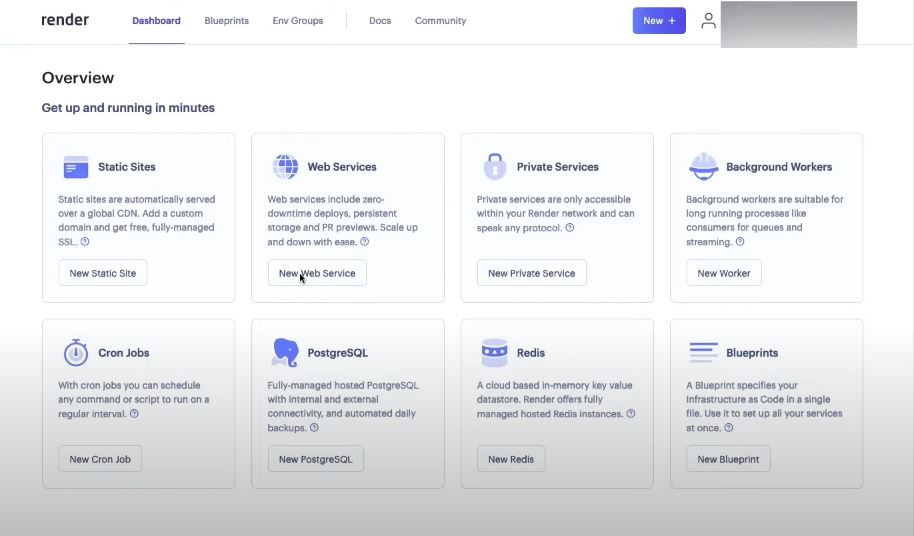Open help icon after PostgreSQL description
Image resolution: width=914 pixels, height=536 pixels.
coord(314,428)
